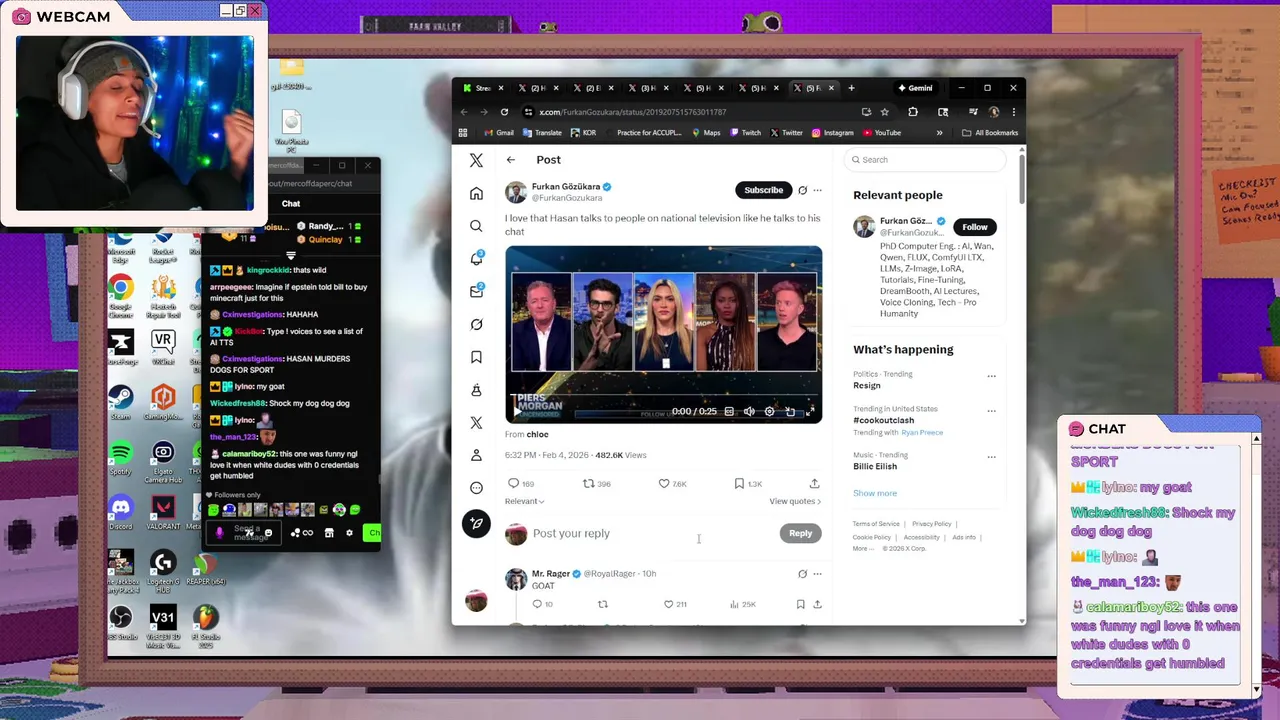Bookmark the post showing 1.3K bookmarks

coord(739,484)
